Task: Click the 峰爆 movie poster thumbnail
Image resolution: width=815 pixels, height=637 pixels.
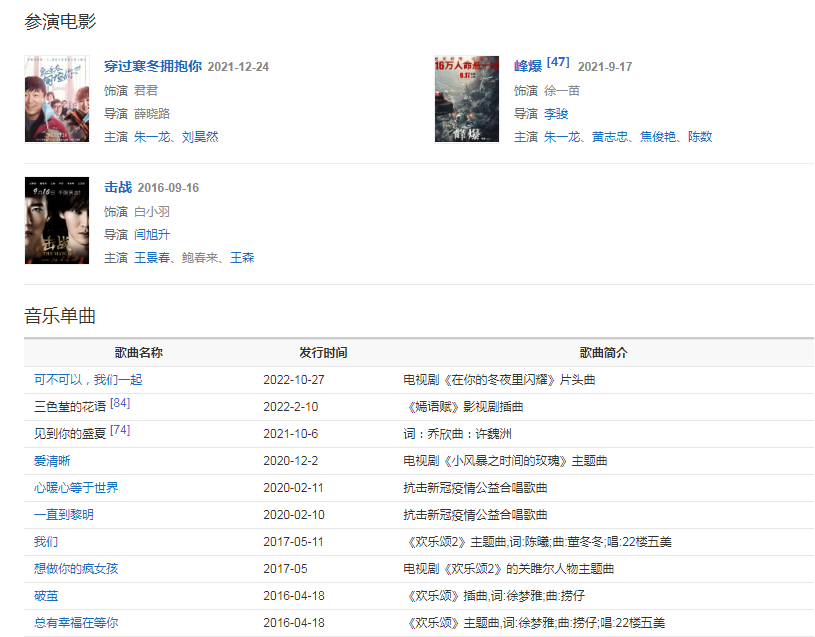Action: coord(467,99)
